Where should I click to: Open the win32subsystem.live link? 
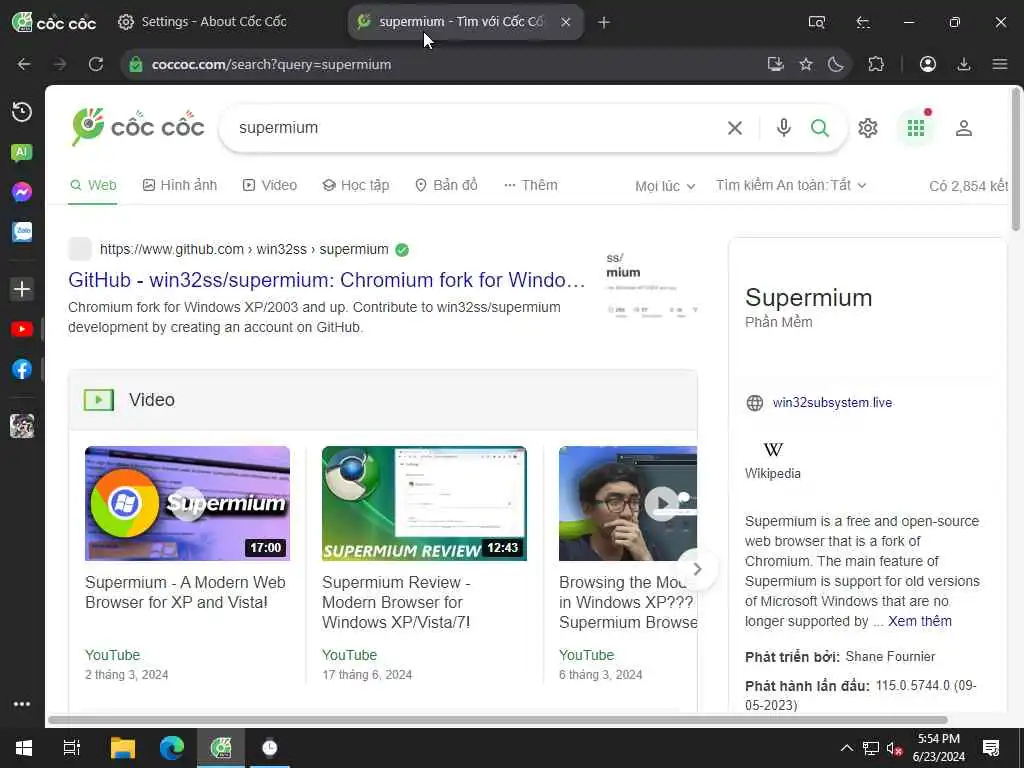click(832, 402)
